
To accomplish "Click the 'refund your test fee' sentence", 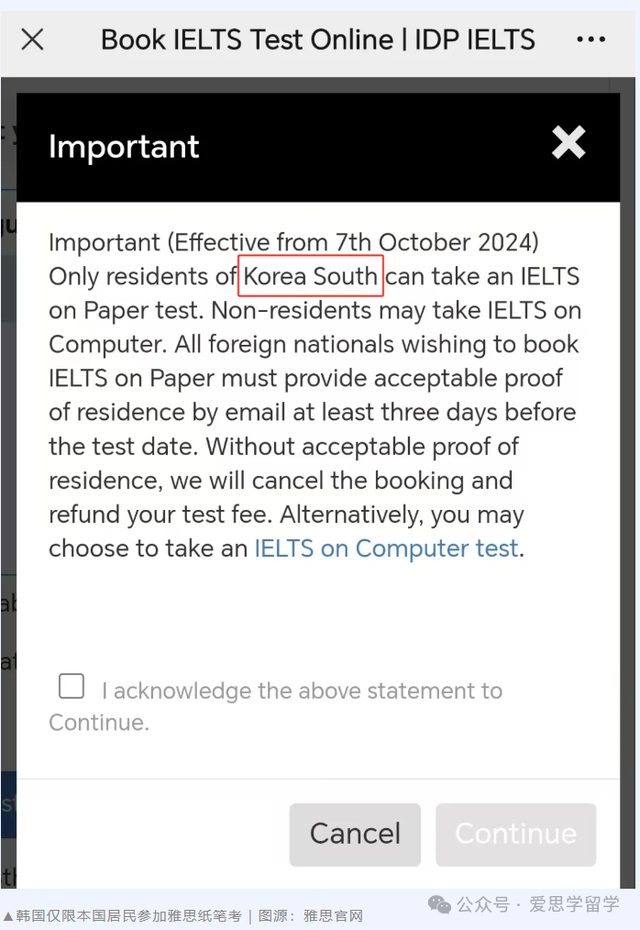I will pos(160,514).
